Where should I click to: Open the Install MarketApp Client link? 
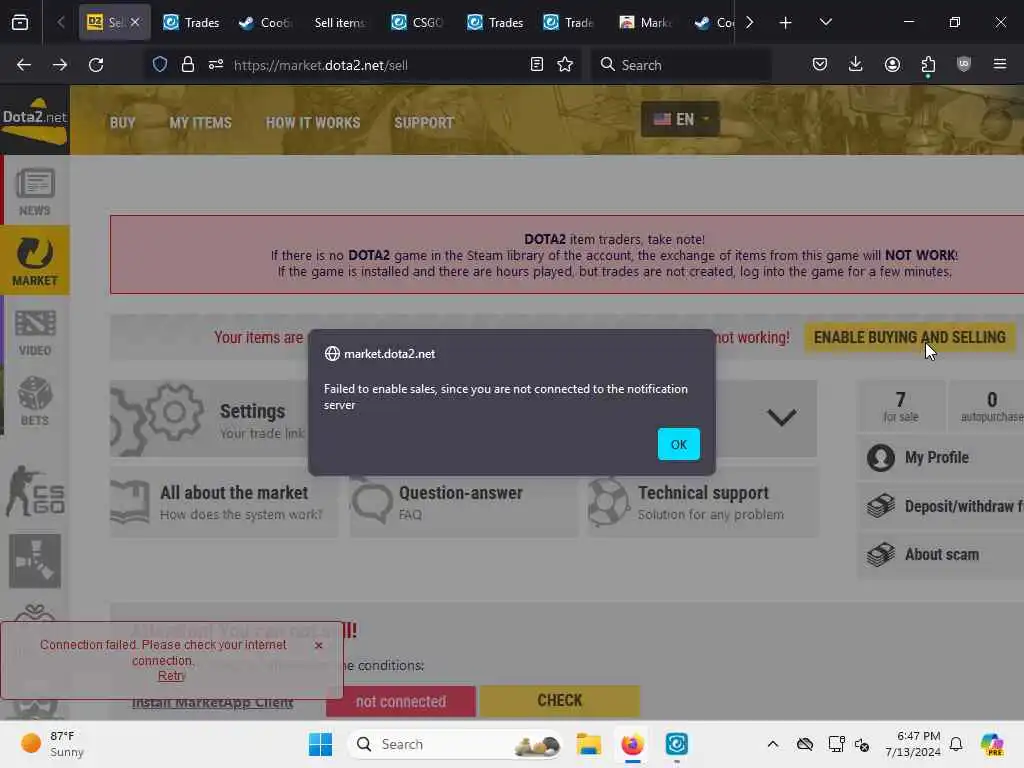click(x=212, y=704)
